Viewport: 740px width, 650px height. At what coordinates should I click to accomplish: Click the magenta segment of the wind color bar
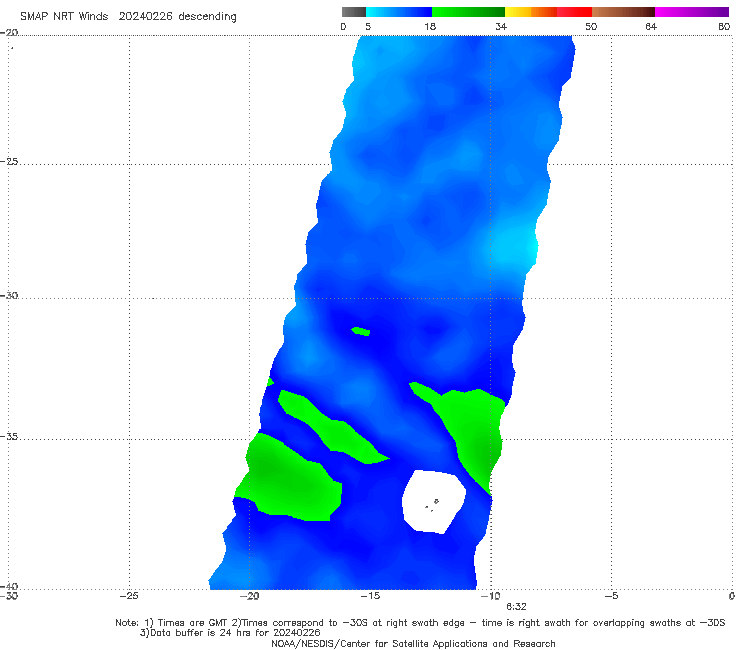pos(692,12)
